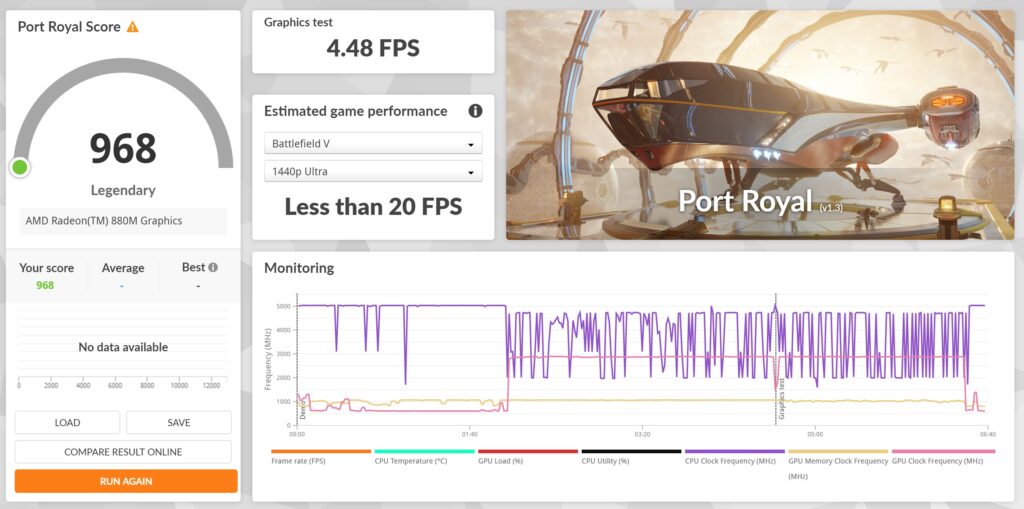Click COMPARE RESULT ONLINE button
Screen dimensions: 1024x509
click(123, 452)
